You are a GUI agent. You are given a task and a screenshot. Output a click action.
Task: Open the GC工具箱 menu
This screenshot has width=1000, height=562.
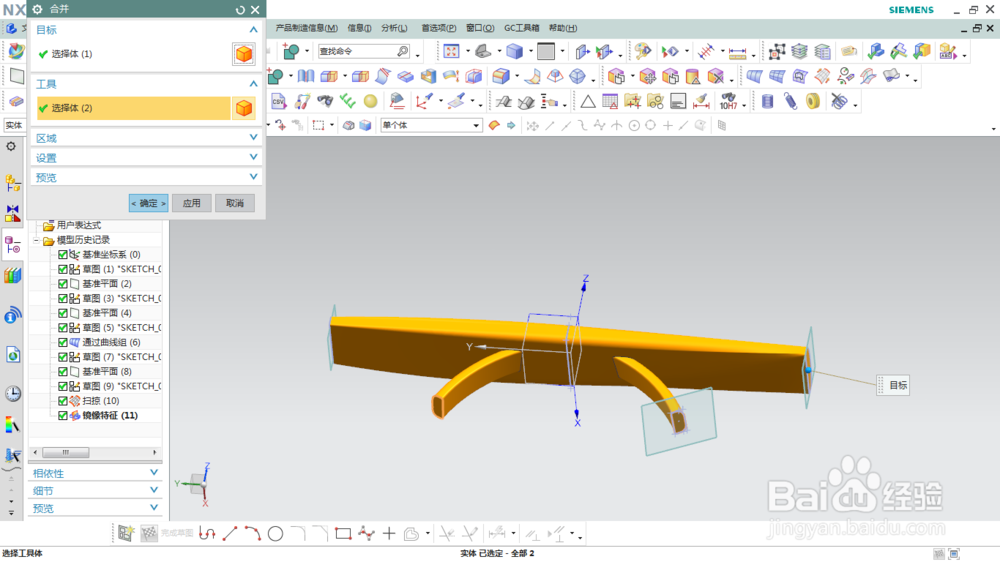click(522, 28)
